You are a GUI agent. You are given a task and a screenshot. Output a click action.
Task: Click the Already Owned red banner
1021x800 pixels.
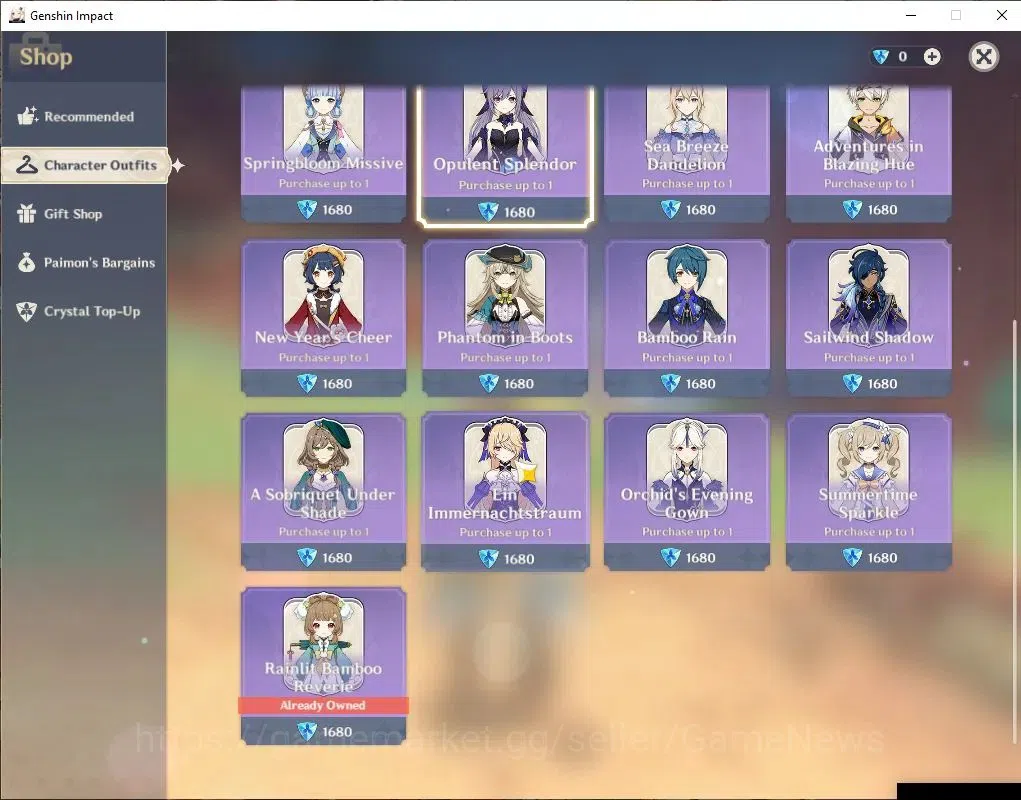tap(324, 705)
